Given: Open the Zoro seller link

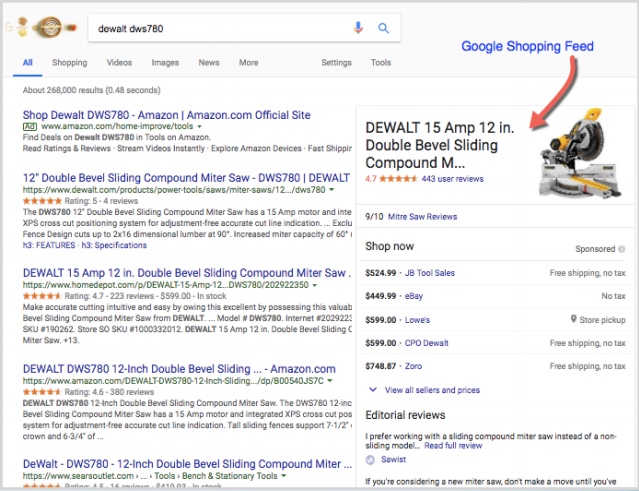Looking at the screenshot, I should (x=413, y=366).
